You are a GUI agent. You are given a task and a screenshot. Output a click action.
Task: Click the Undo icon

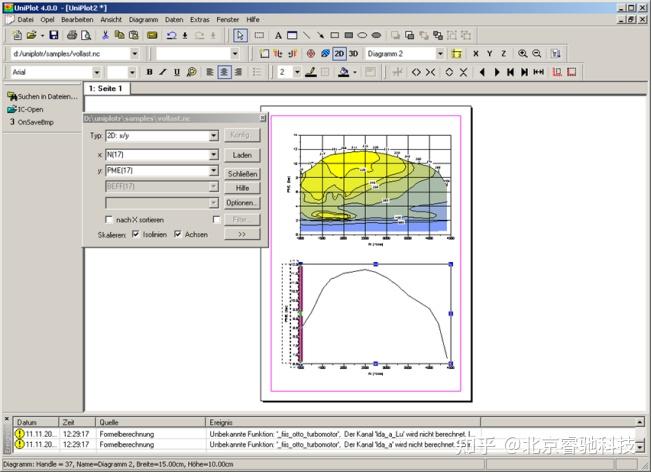(172, 35)
